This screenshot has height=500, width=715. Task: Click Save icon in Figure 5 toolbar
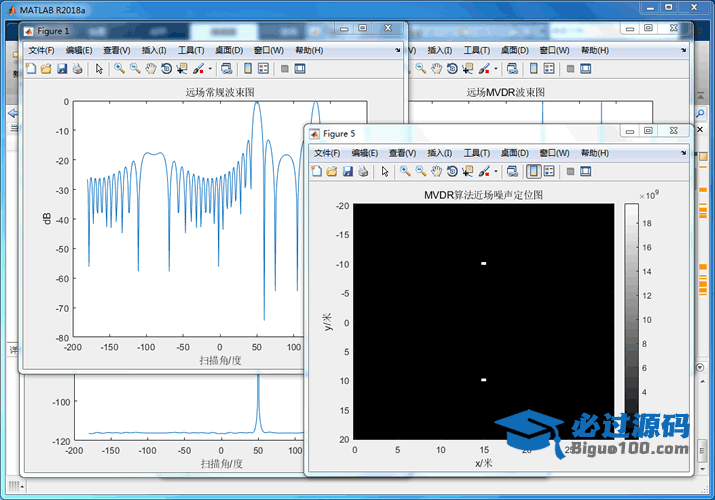click(x=348, y=171)
